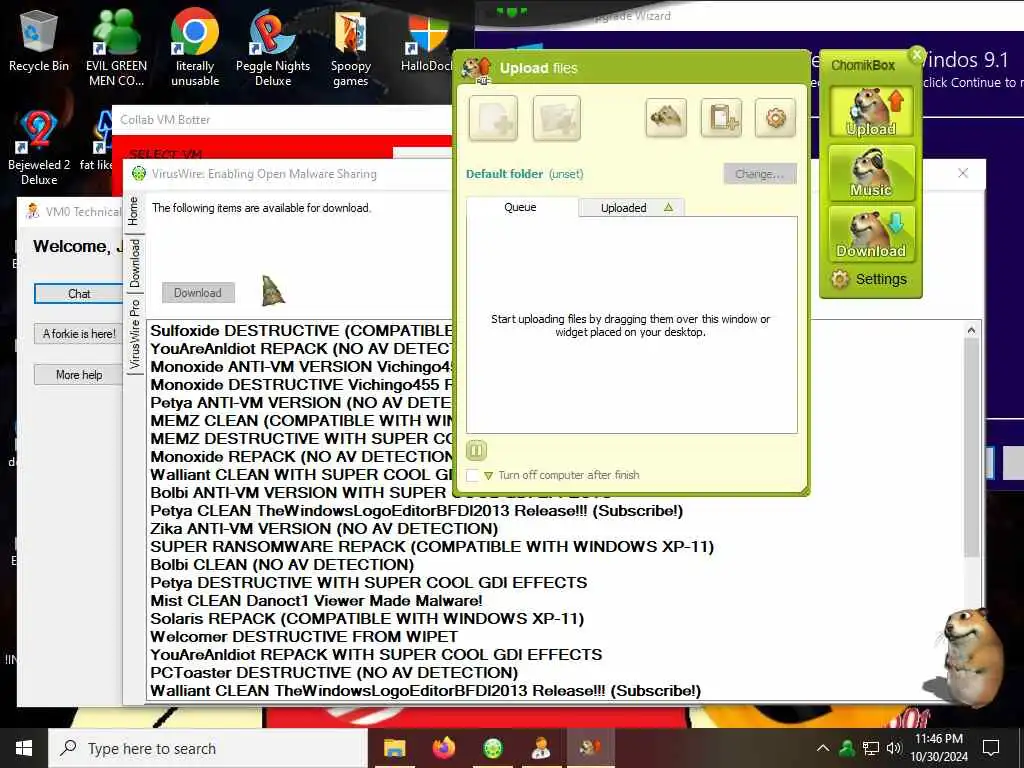Open the HalloDoc desktop shortcut
Viewport: 1024px width, 768px height.
click(428, 43)
